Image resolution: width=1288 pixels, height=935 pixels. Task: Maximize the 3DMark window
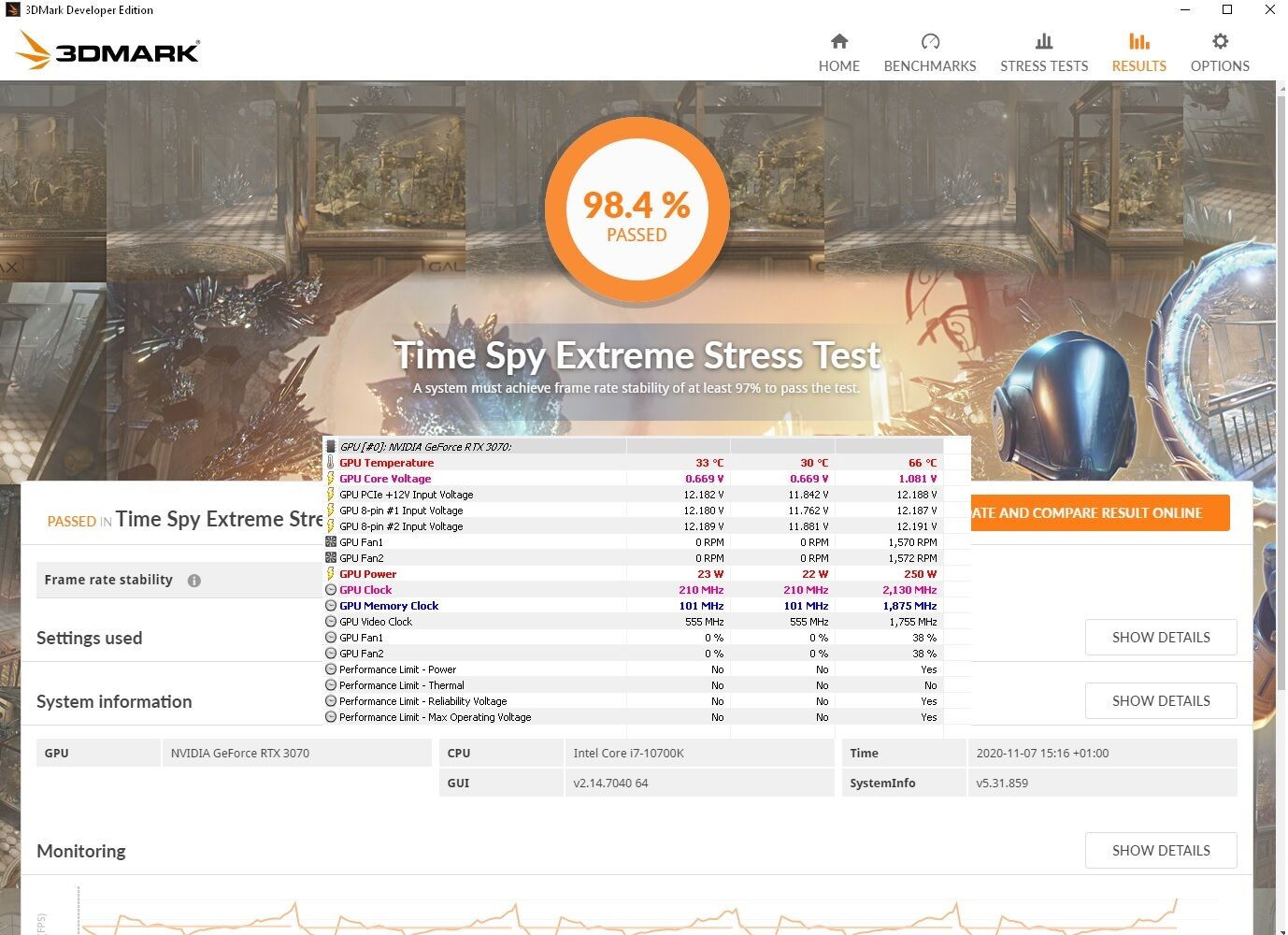(x=1227, y=10)
